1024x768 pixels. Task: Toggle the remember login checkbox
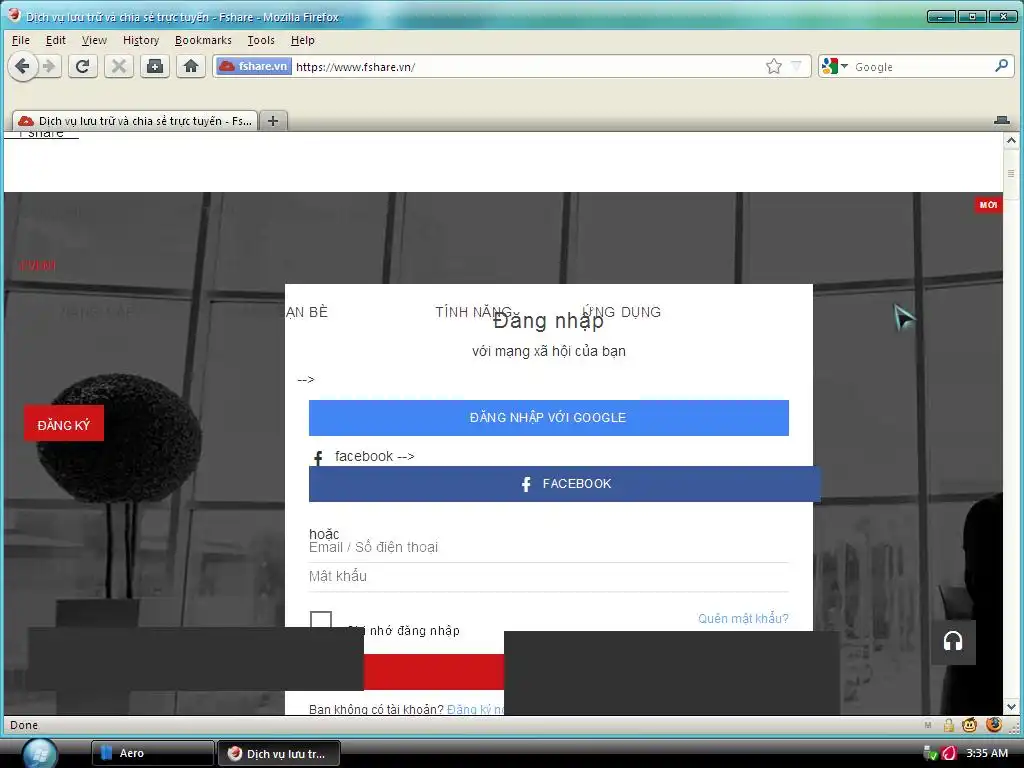(x=321, y=621)
